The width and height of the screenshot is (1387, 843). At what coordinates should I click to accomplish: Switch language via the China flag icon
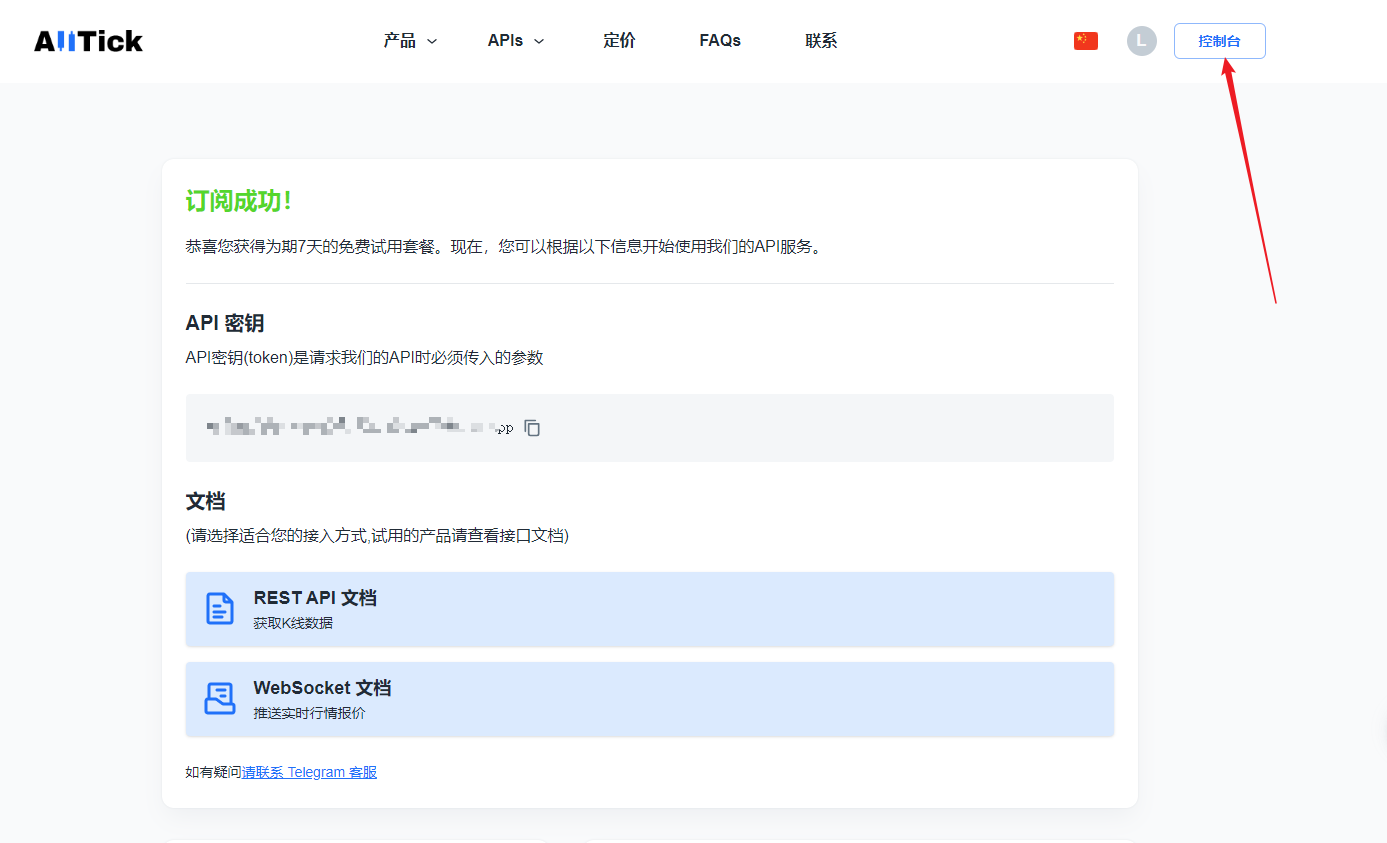[1085, 41]
